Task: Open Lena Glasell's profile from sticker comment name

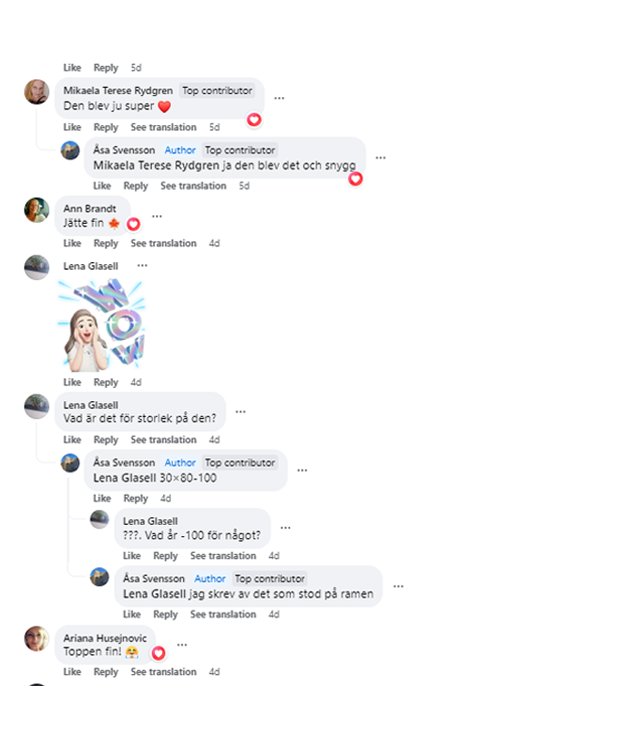Action: (x=90, y=266)
